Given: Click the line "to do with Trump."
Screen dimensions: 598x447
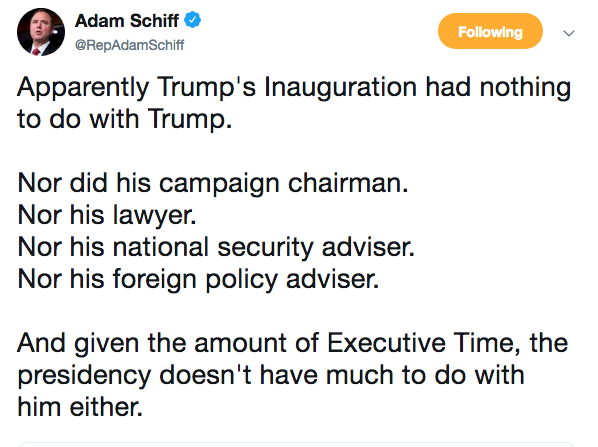Looking at the screenshot, I should 125,119.
